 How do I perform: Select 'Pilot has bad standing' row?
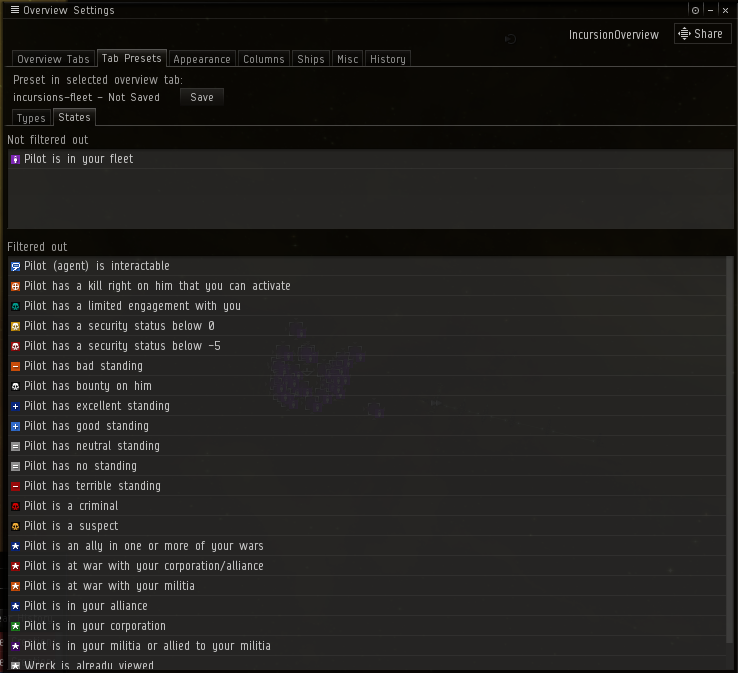point(367,366)
